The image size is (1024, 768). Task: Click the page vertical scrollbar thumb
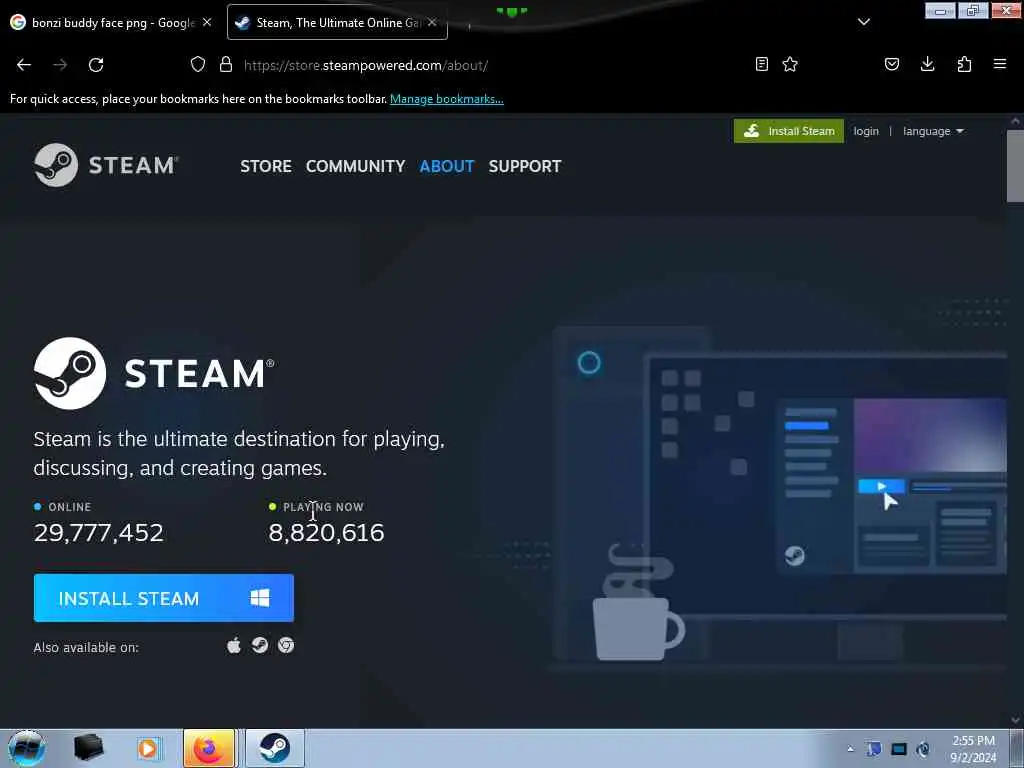pyautogui.click(x=1015, y=167)
